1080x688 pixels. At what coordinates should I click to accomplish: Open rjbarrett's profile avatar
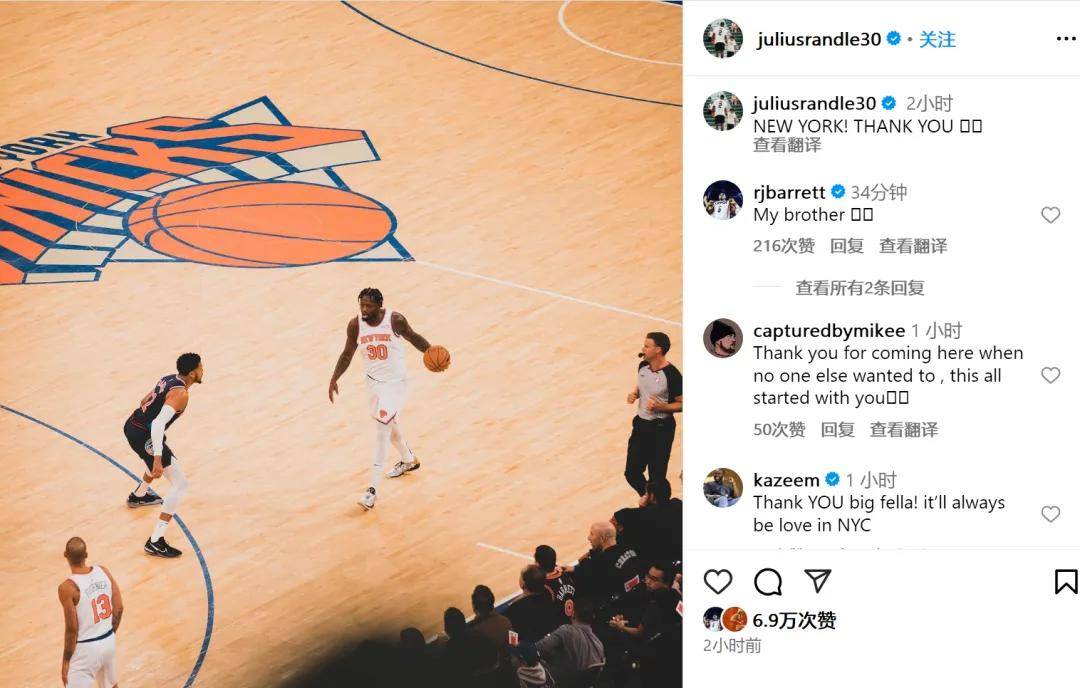coord(723,200)
